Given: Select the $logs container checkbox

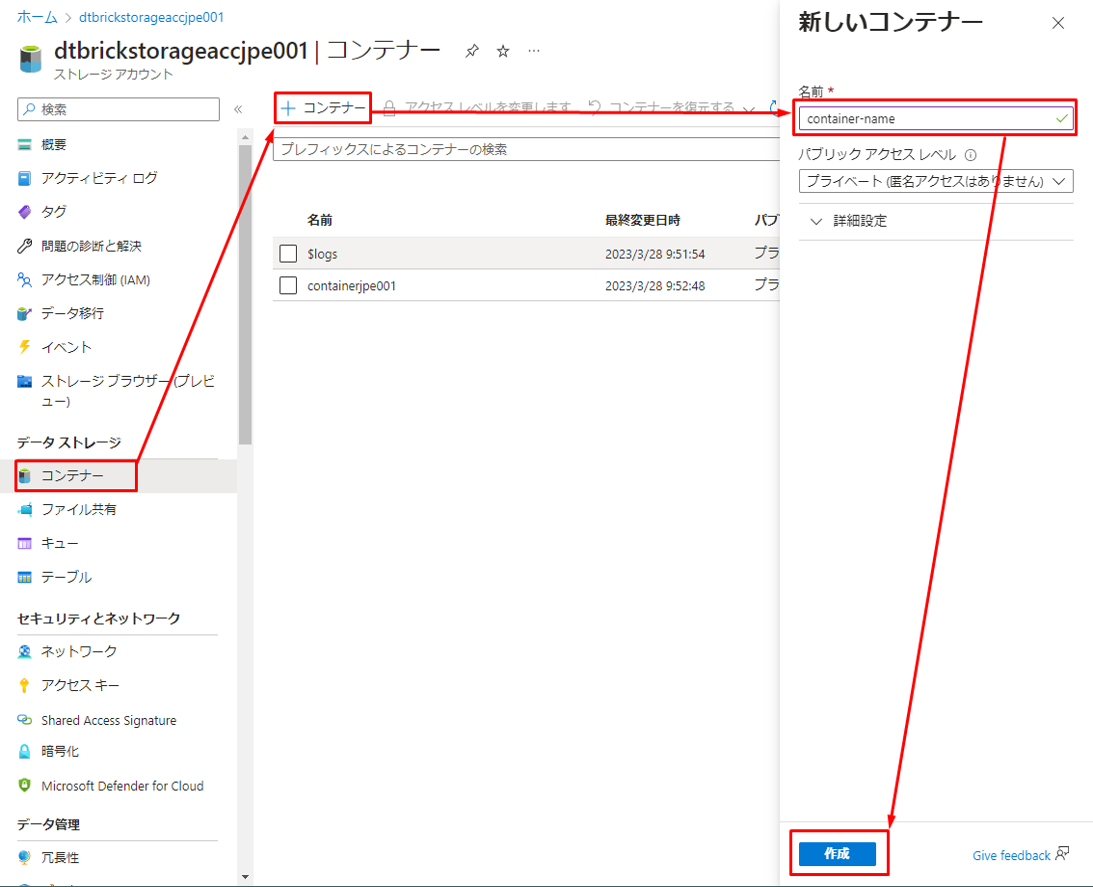Looking at the screenshot, I should [x=288, y=254].
